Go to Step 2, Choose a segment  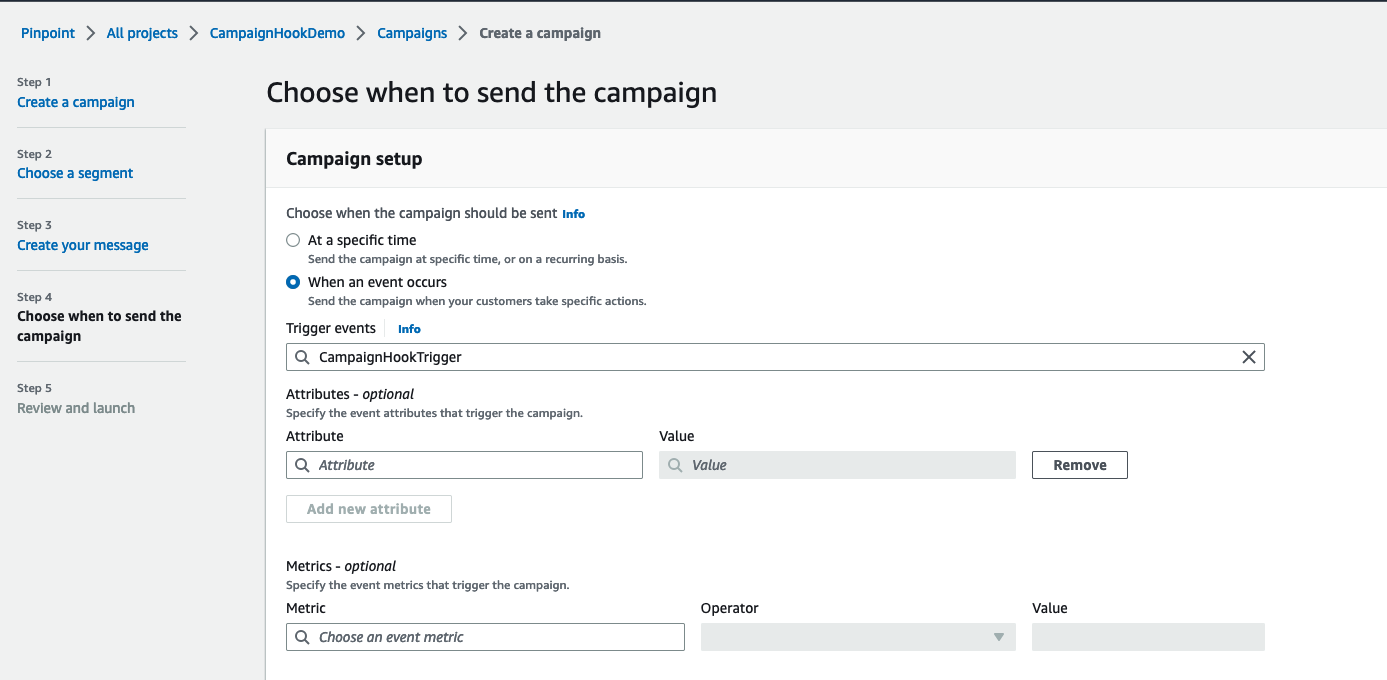point(75,173)
